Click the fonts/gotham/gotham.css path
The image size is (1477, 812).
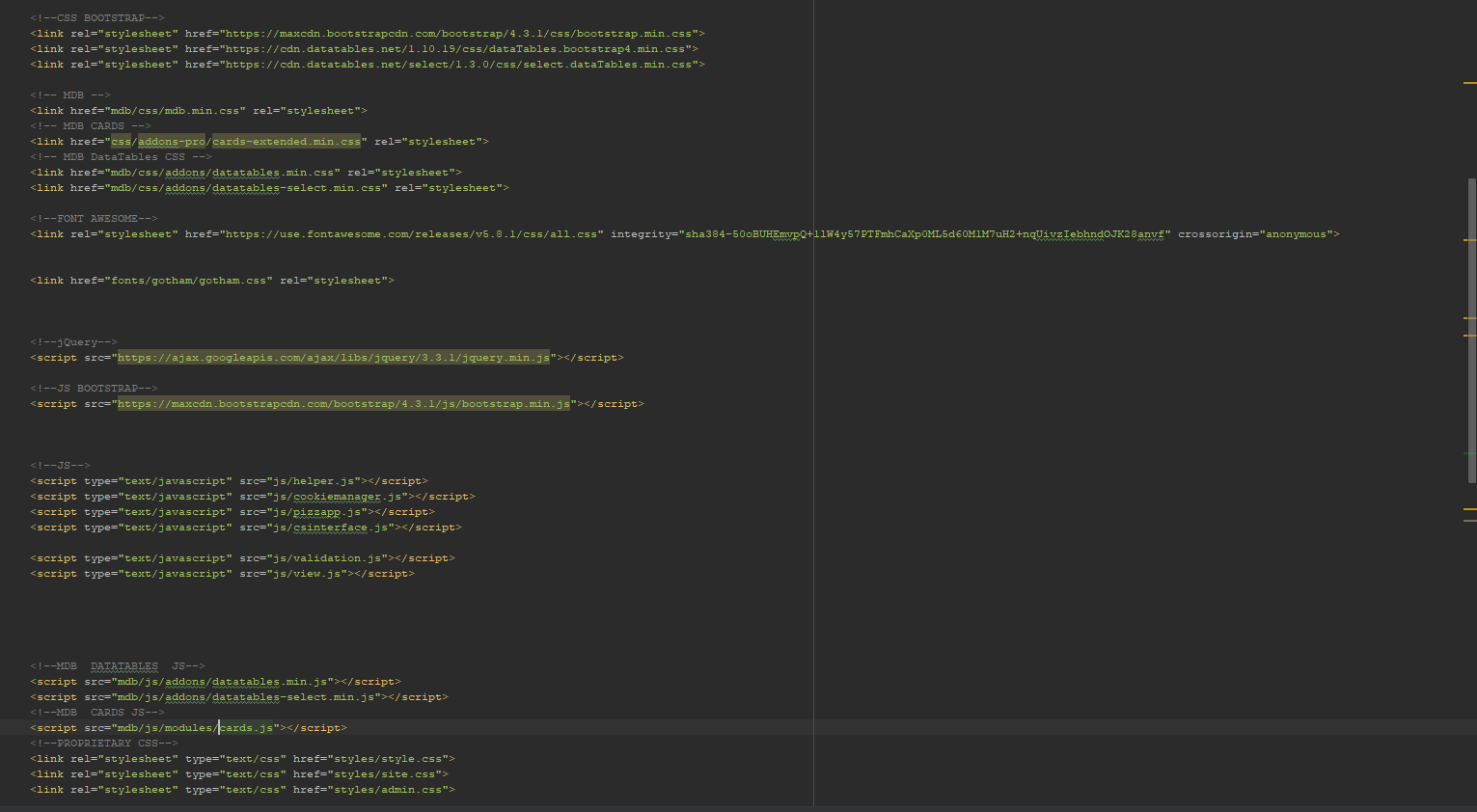click(188, 281)
